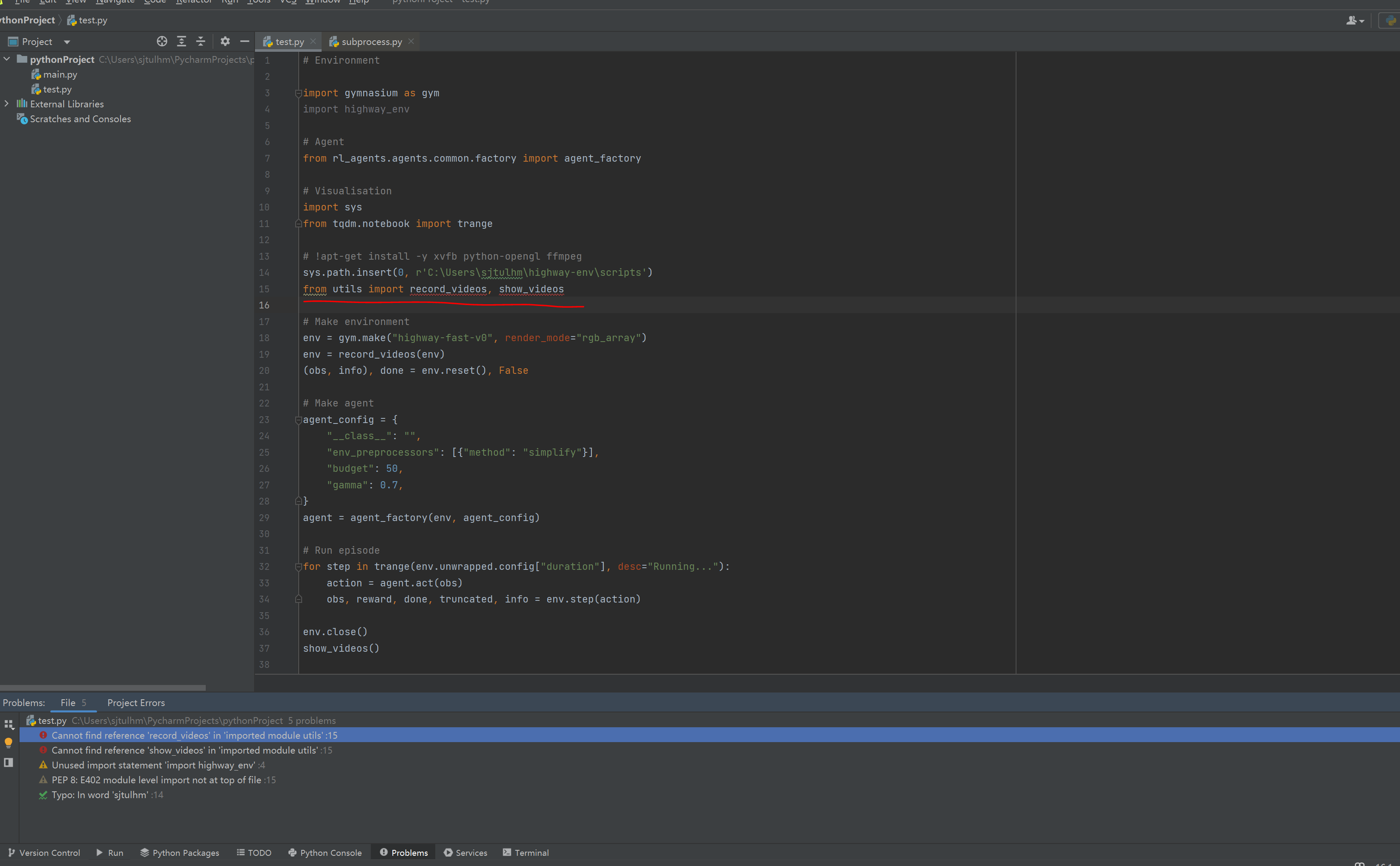
Task: Hide the Project panel using the minimize bar
Action: coord(244,41)
